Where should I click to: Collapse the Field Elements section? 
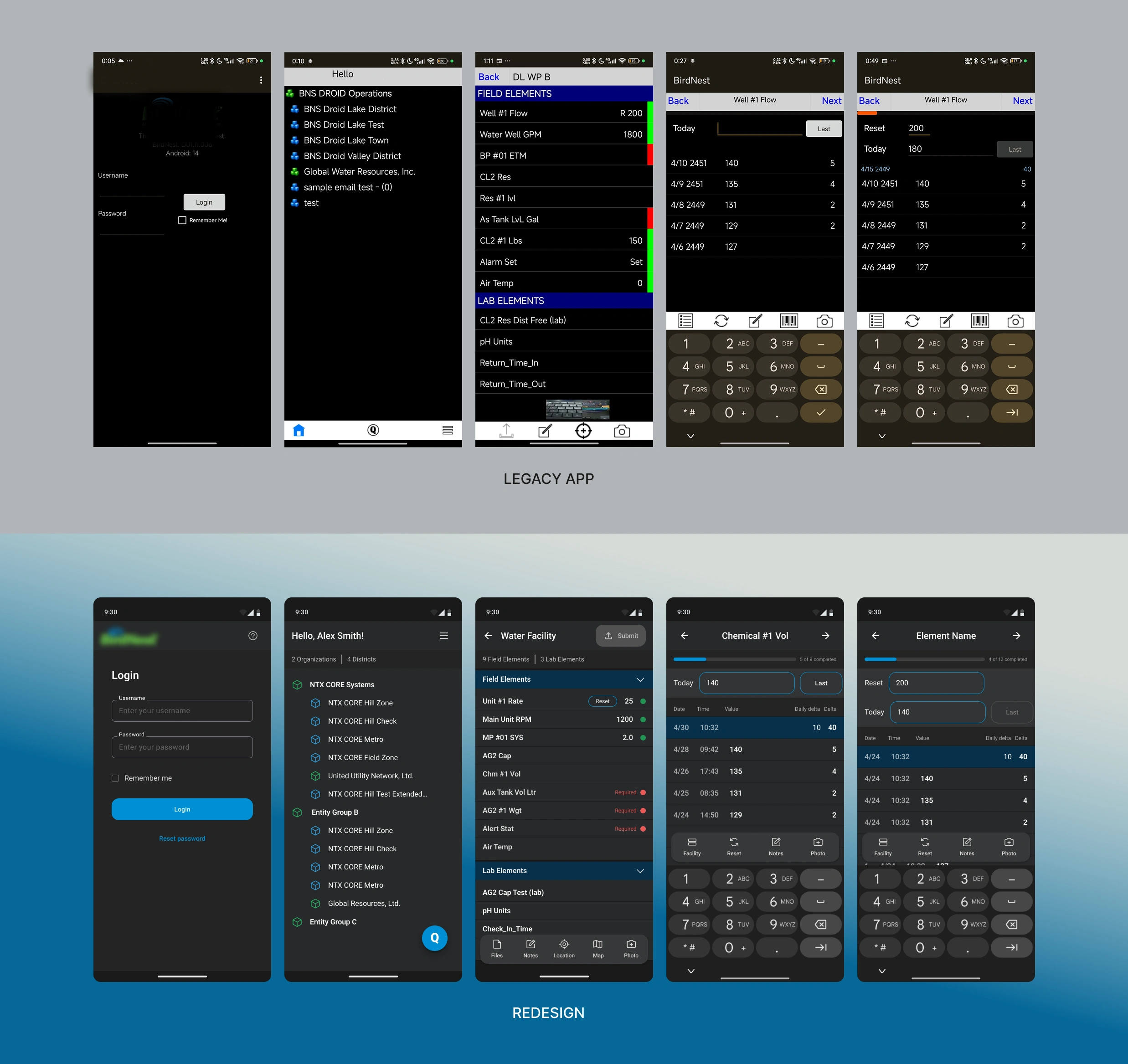click(x=640, y=679)
